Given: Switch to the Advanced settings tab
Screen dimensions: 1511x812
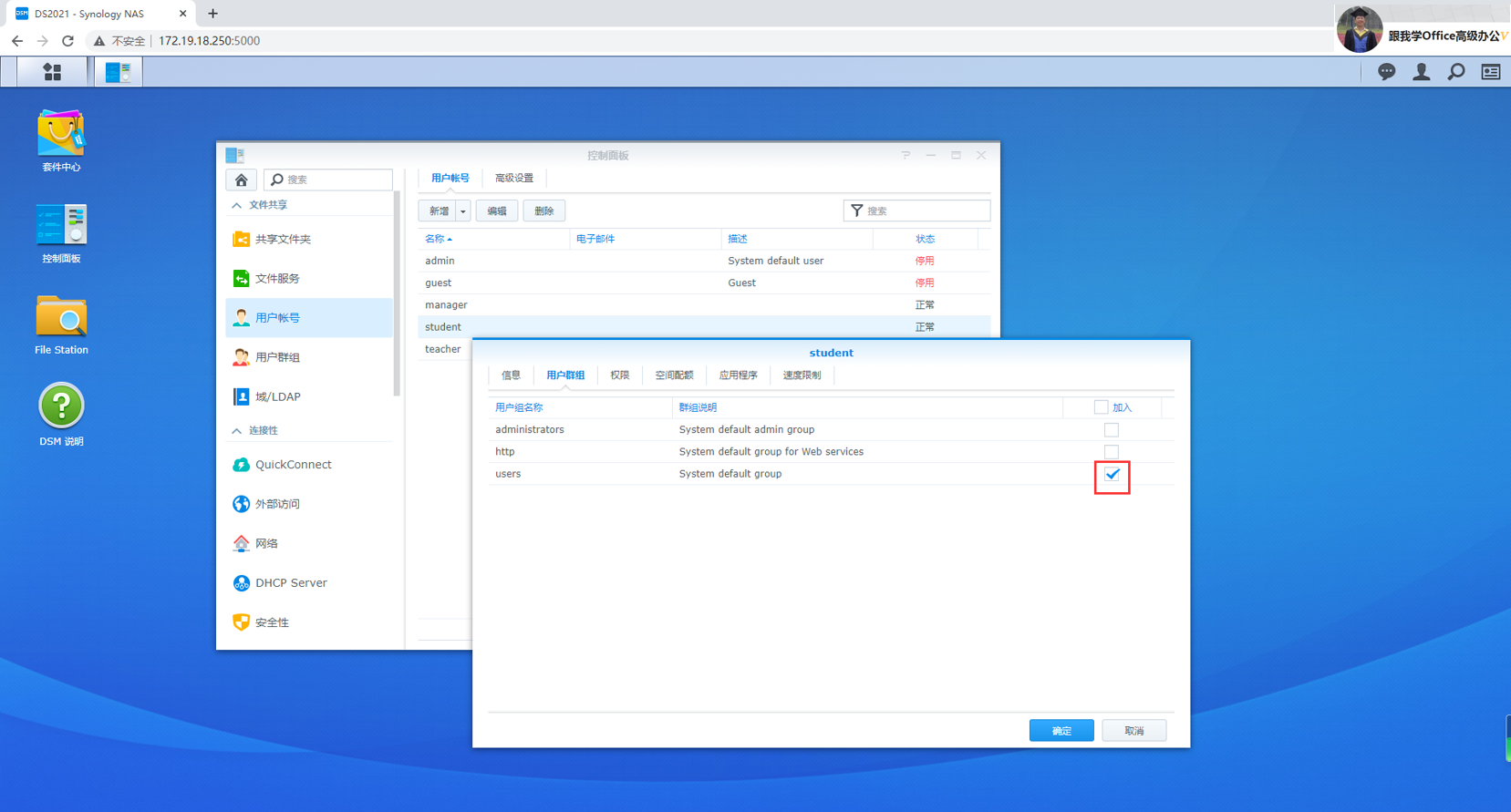Looking at the screenshot, I should coord(514,178).
